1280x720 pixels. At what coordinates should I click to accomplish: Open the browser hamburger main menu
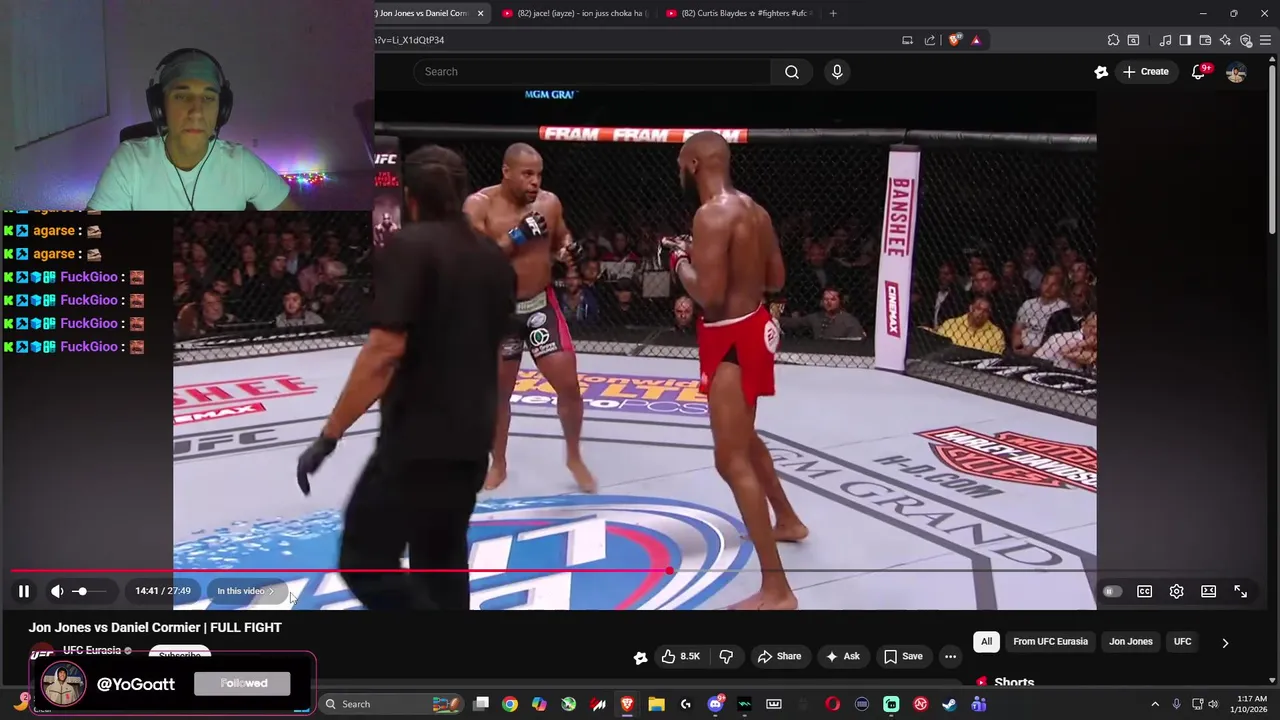pyautogui.click(x=1266, y=40)
